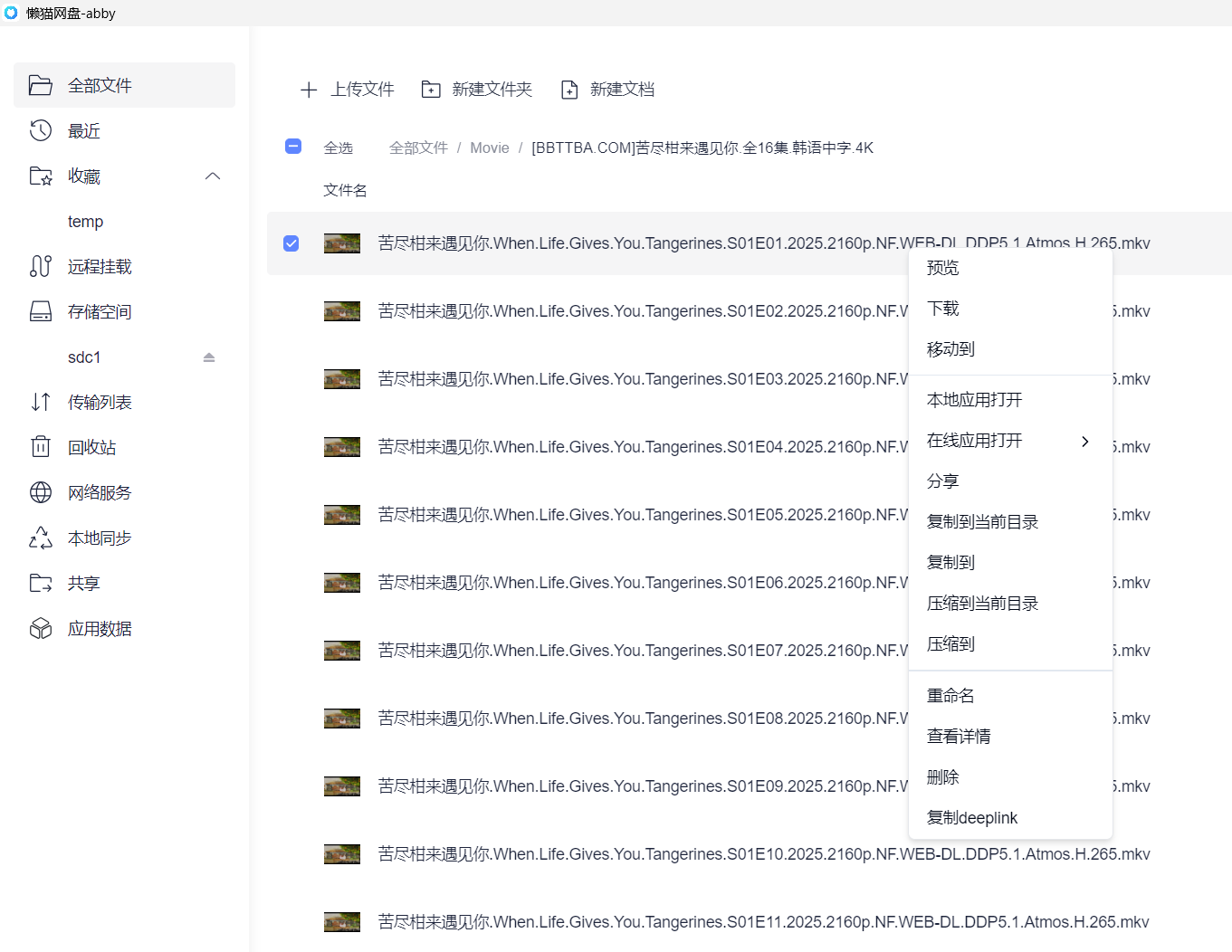1232x952 pixels.
Task: Click the S01E05 video thumbnail
Action: click(342, 515)
